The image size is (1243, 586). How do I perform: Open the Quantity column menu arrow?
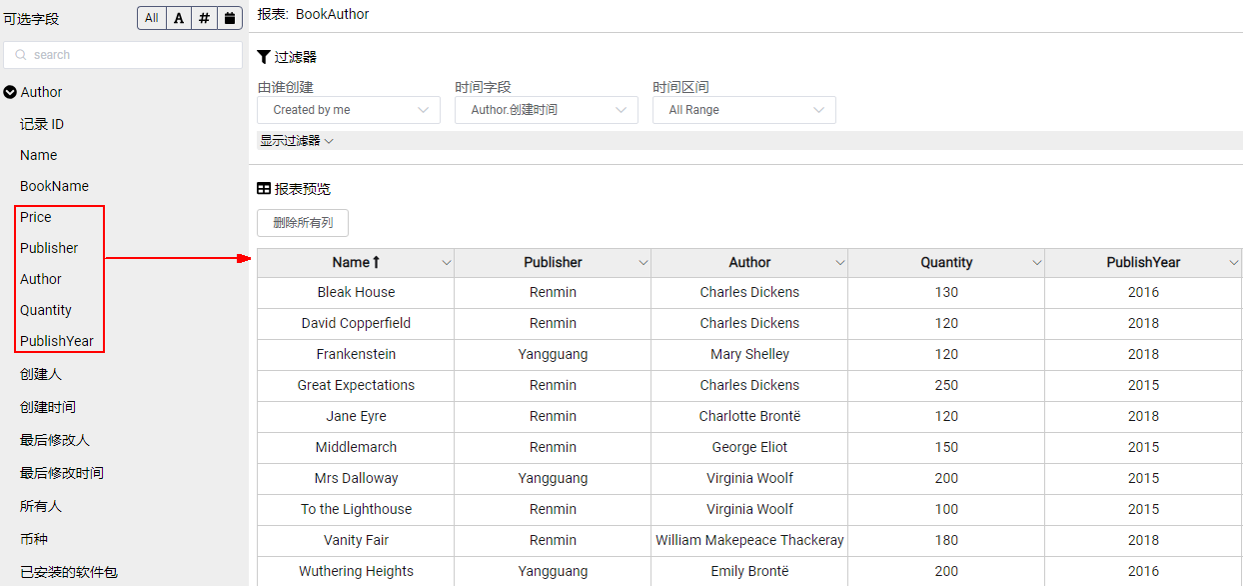pyautogui.click(x=1037, y=263)
